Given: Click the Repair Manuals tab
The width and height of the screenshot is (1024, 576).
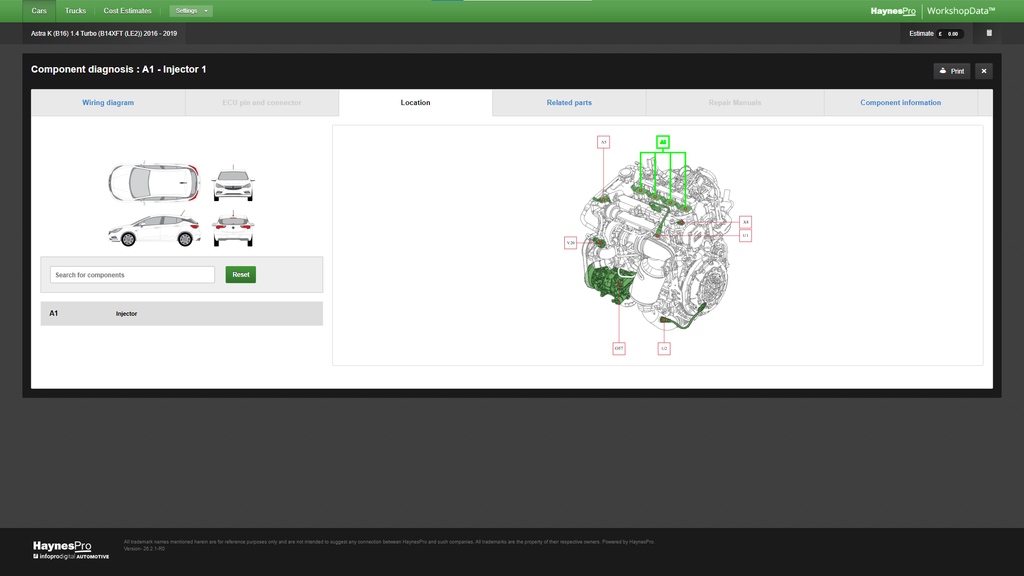Looking at the screenshot, I should click(735, 103).
